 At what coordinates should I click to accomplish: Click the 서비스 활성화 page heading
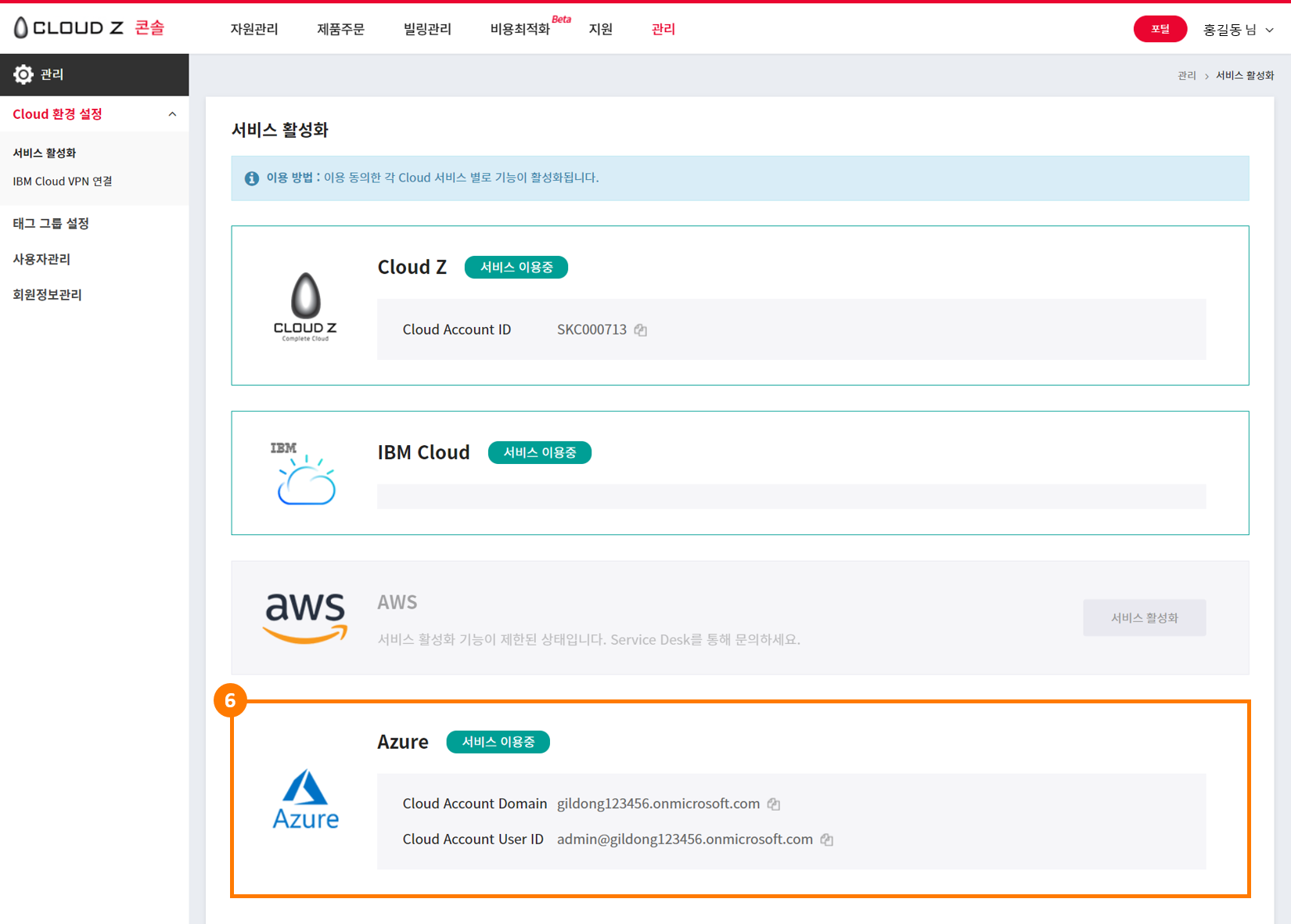coord(280,130)
